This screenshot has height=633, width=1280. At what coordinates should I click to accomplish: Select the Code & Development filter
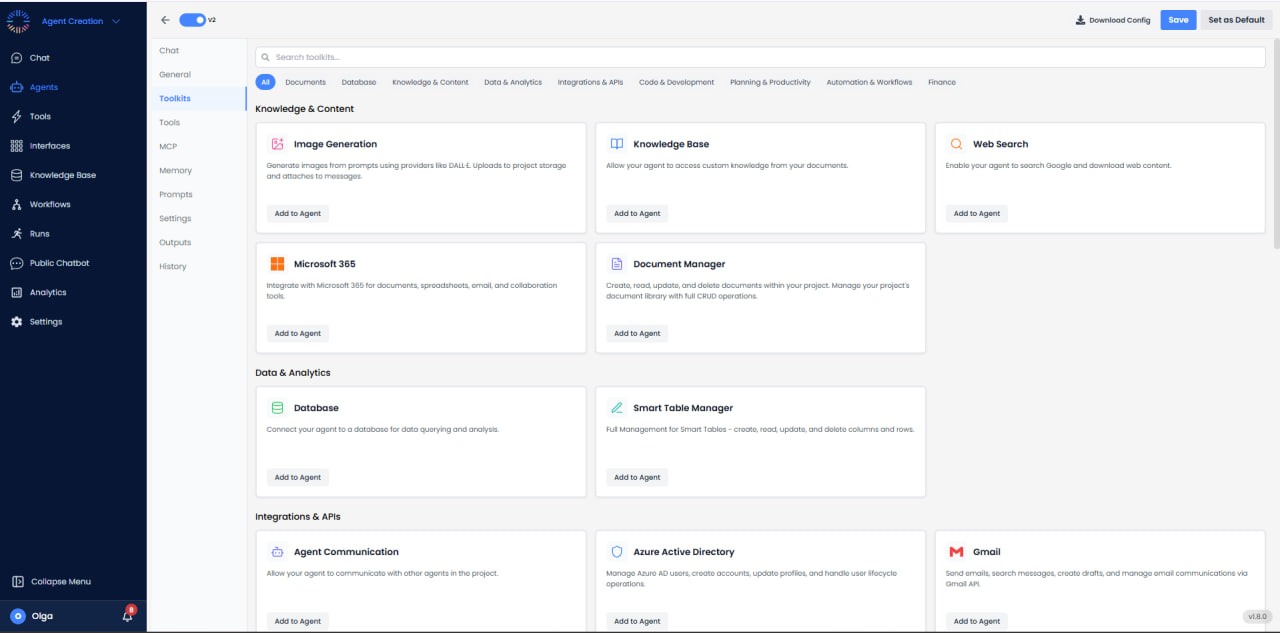[677, 82]
